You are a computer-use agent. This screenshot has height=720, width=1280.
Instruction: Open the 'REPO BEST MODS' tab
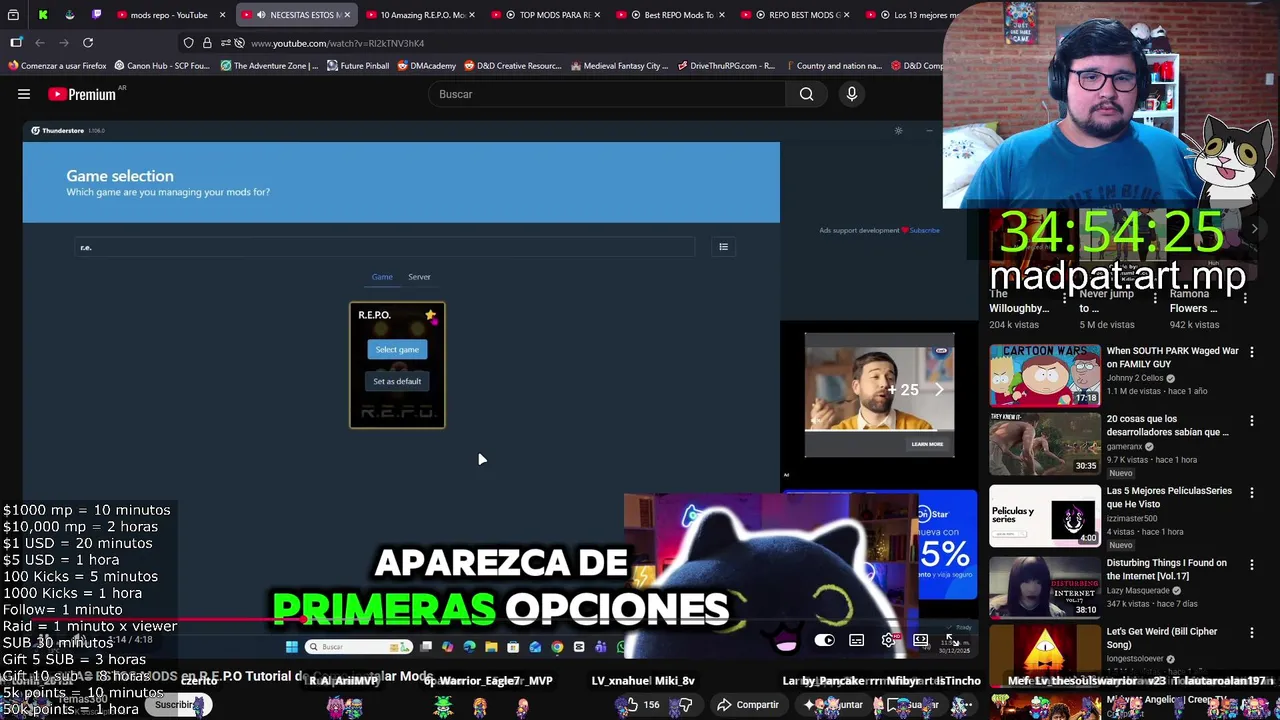(x=795, y=15)
